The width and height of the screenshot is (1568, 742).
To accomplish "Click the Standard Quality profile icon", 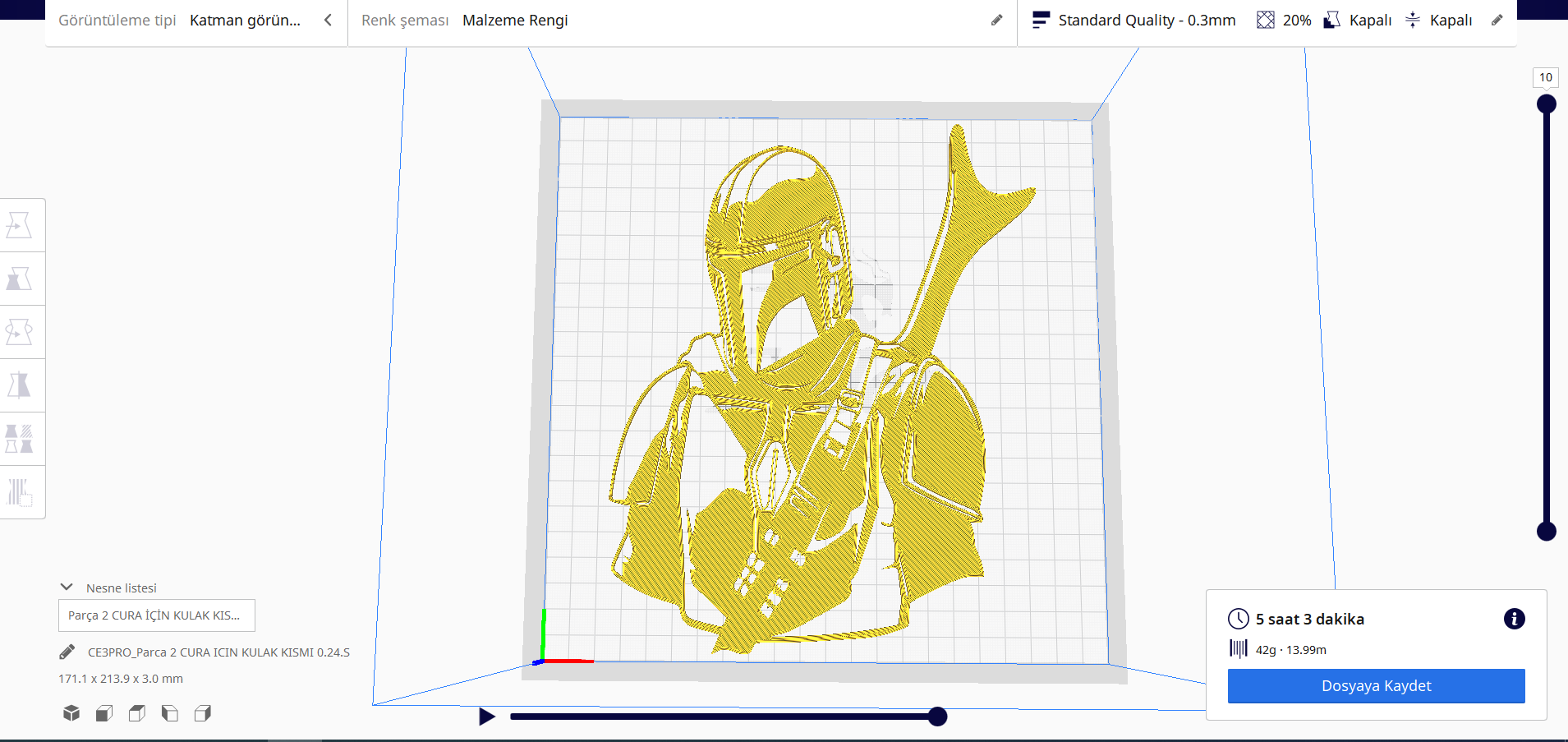I will (x=1041, y=20).
